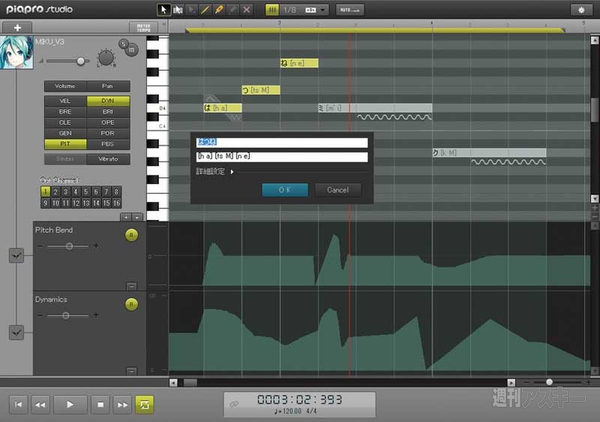Toggle the POR parameter button

tap(108, 133)
